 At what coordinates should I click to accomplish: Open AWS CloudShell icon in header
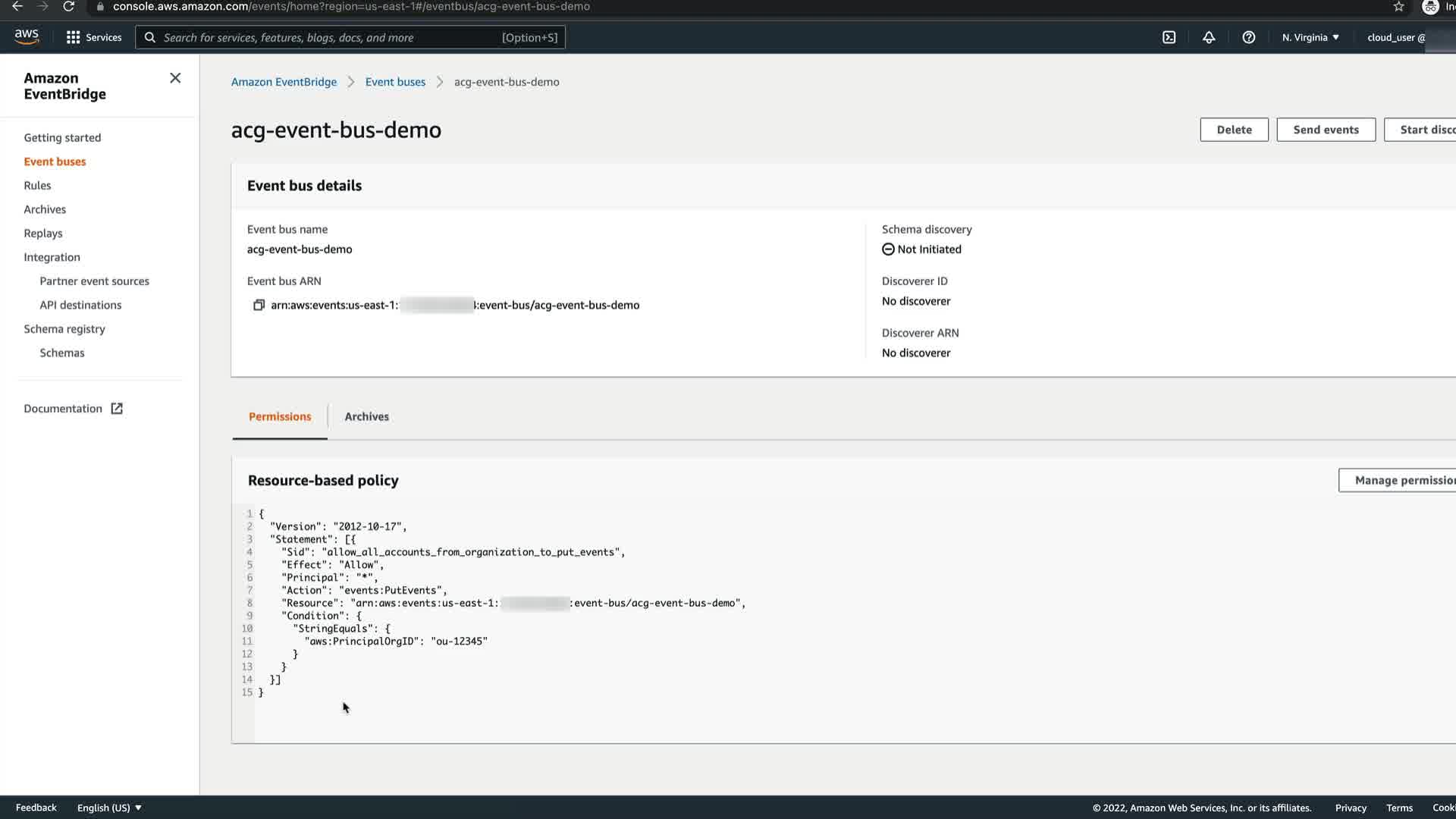[1169, 37]
